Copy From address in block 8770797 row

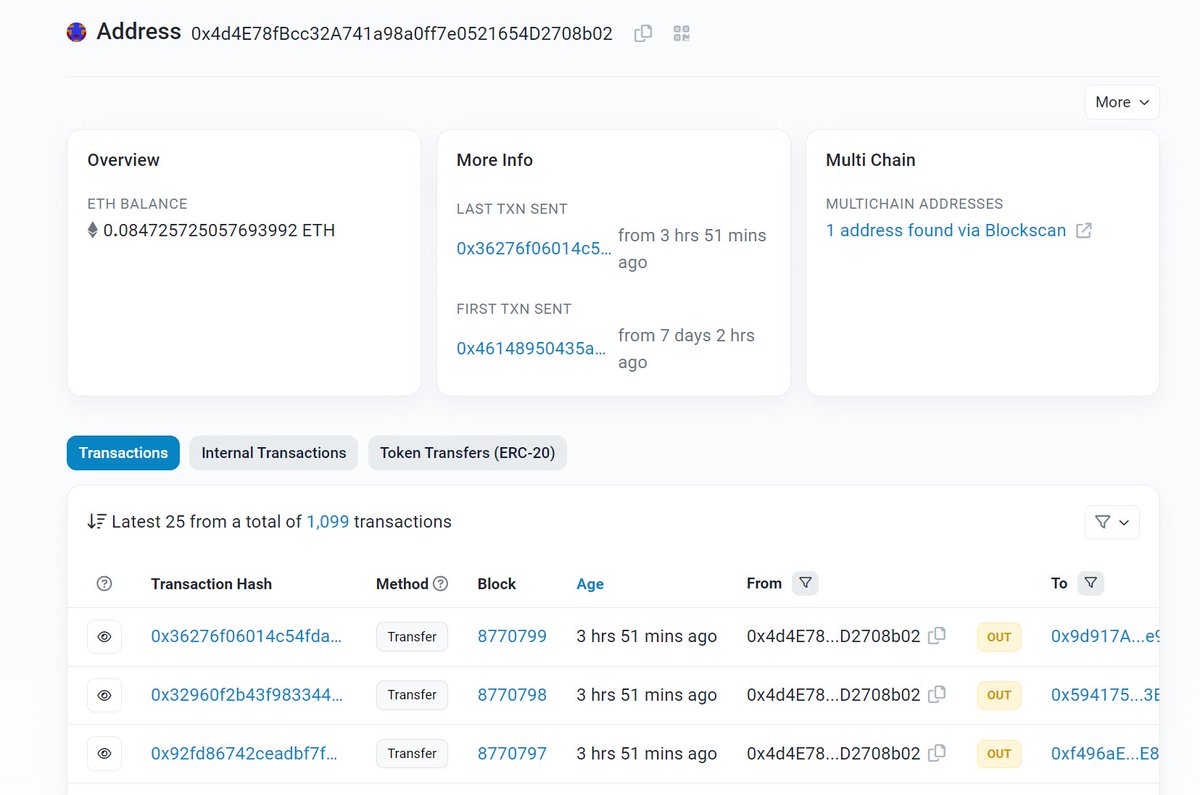click(937, 753)
